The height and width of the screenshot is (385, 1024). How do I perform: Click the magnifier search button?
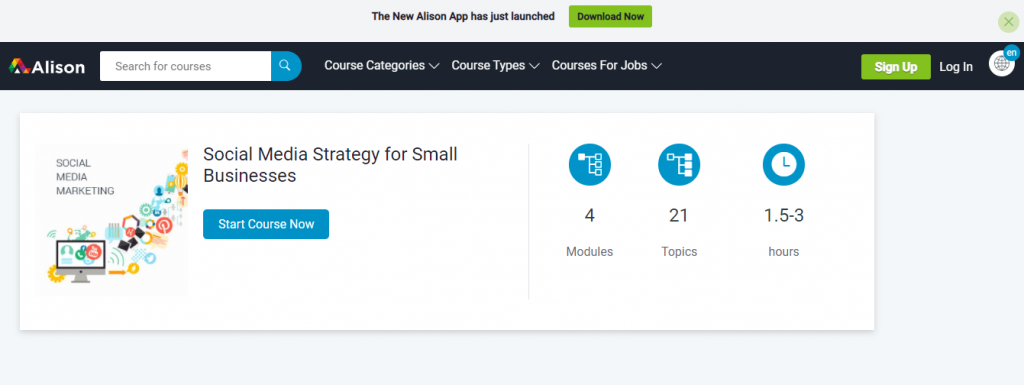coord(285,66)
